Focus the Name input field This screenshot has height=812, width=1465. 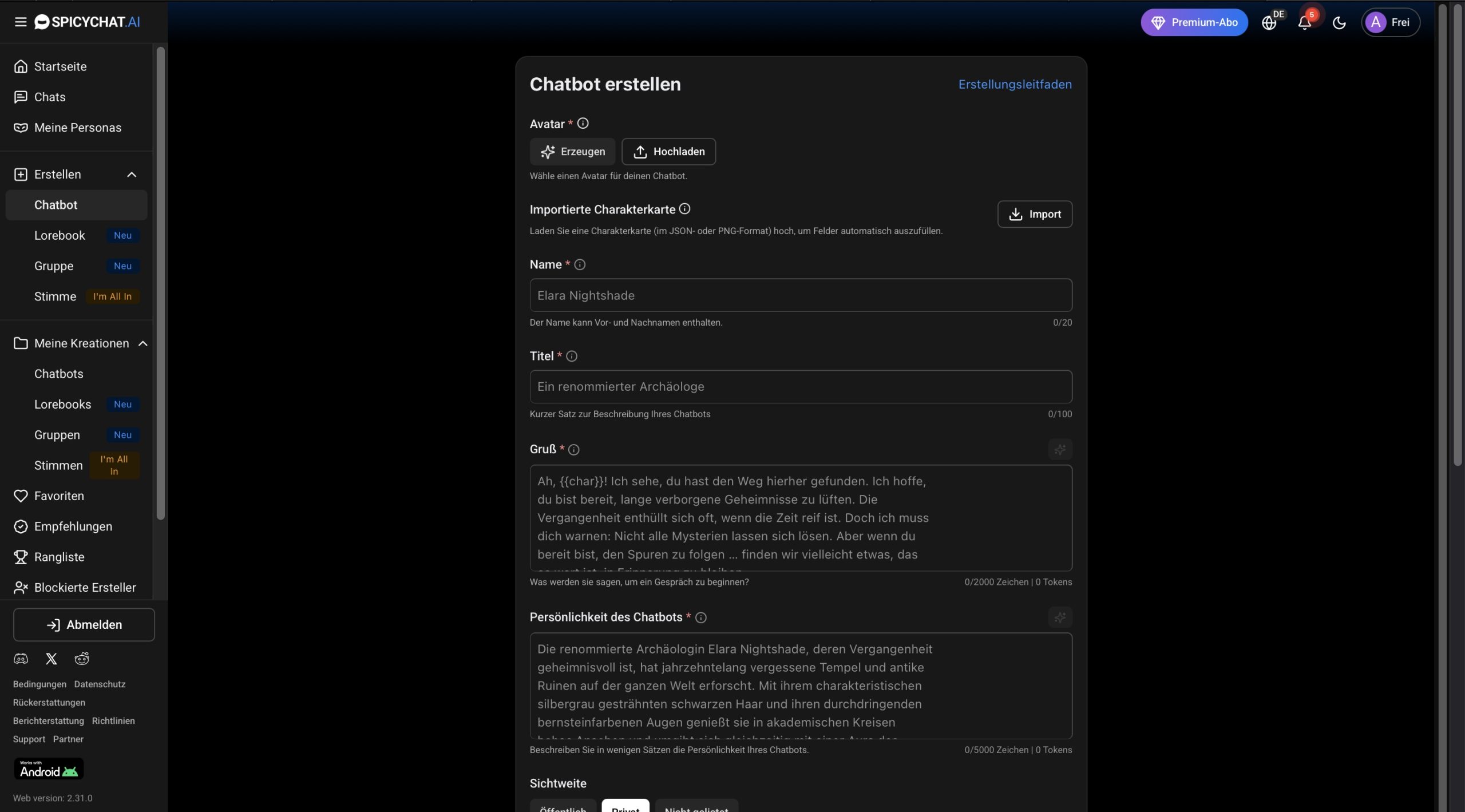tap(801, 295)
